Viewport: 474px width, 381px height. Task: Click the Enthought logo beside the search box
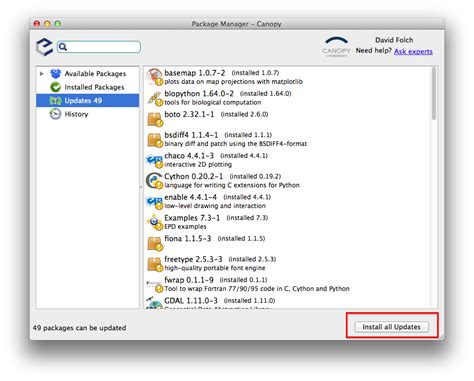(x=44, y=47)
